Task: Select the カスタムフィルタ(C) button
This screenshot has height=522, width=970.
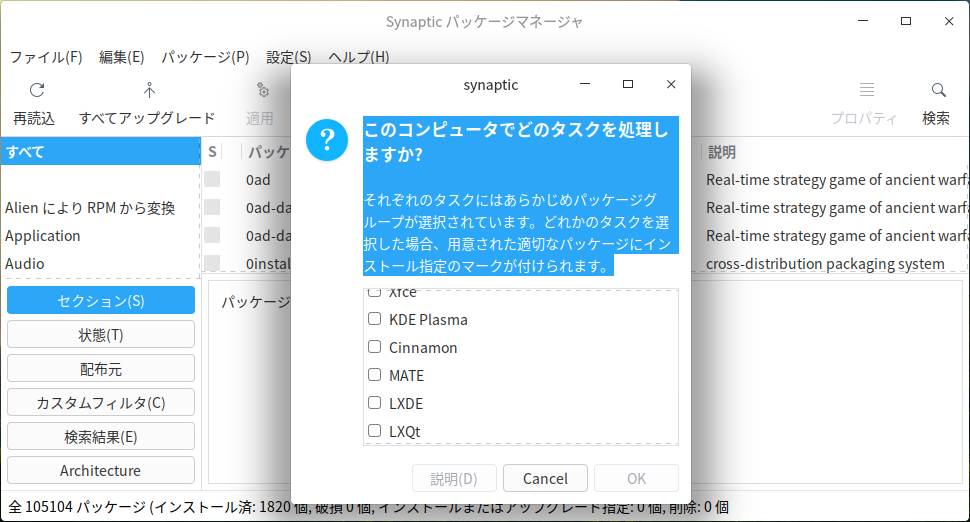Action: click(101, 403)
